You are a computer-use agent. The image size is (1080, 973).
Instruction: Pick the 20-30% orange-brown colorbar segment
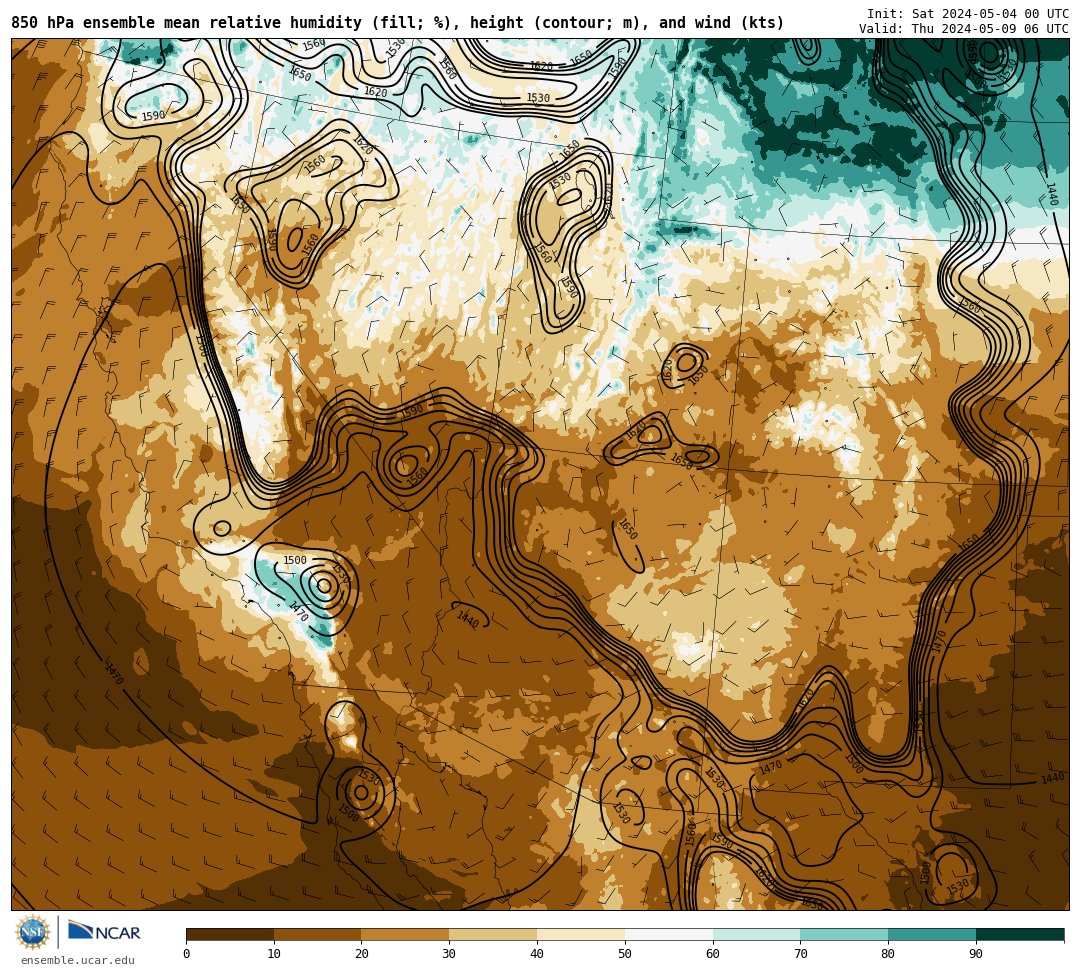(x=406, y=934)
